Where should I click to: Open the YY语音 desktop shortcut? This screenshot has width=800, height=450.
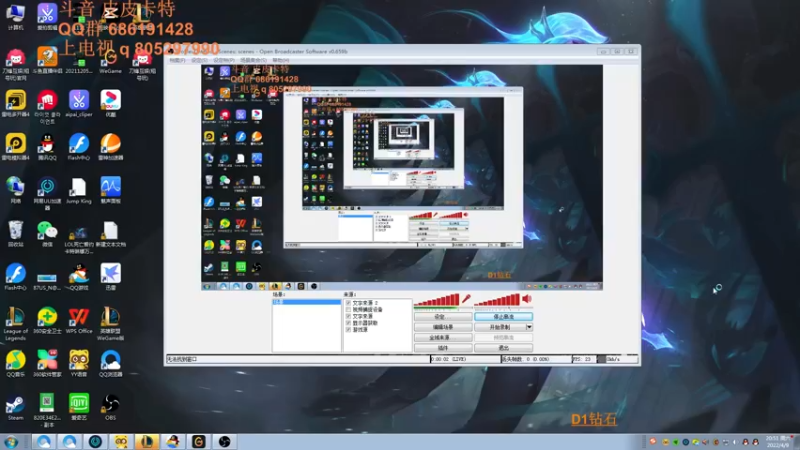[x=79, y=364]
